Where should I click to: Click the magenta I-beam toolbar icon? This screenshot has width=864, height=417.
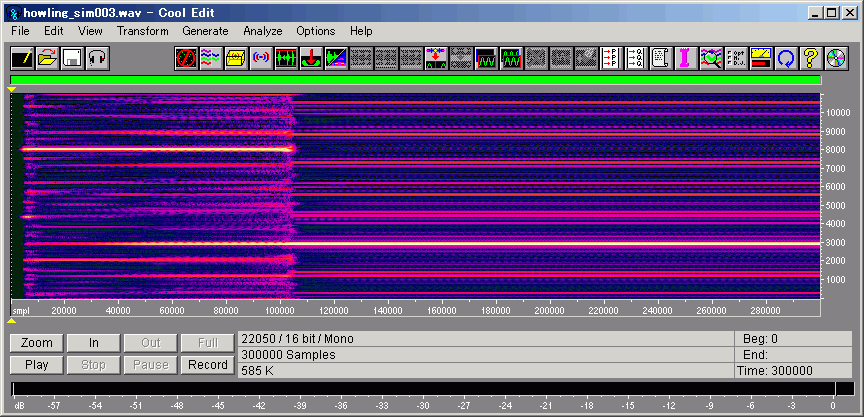686,58
